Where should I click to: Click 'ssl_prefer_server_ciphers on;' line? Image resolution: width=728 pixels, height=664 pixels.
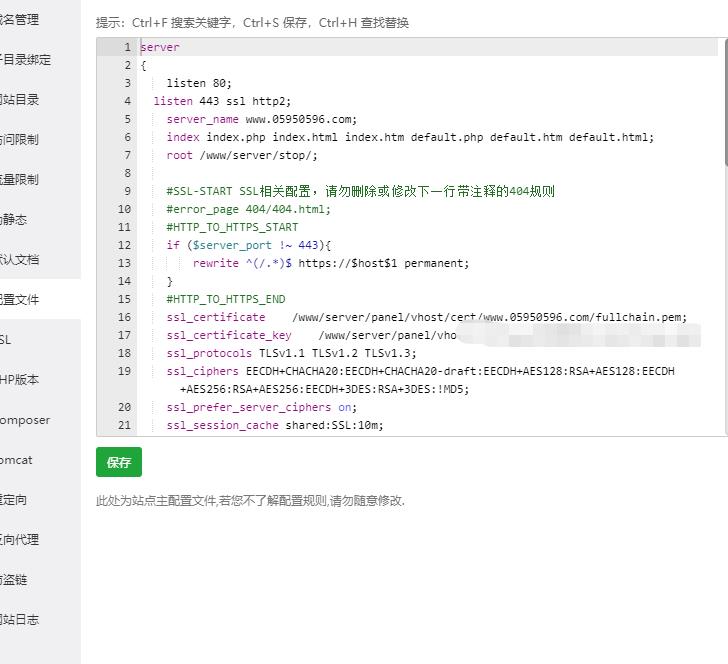coord(262,407)
